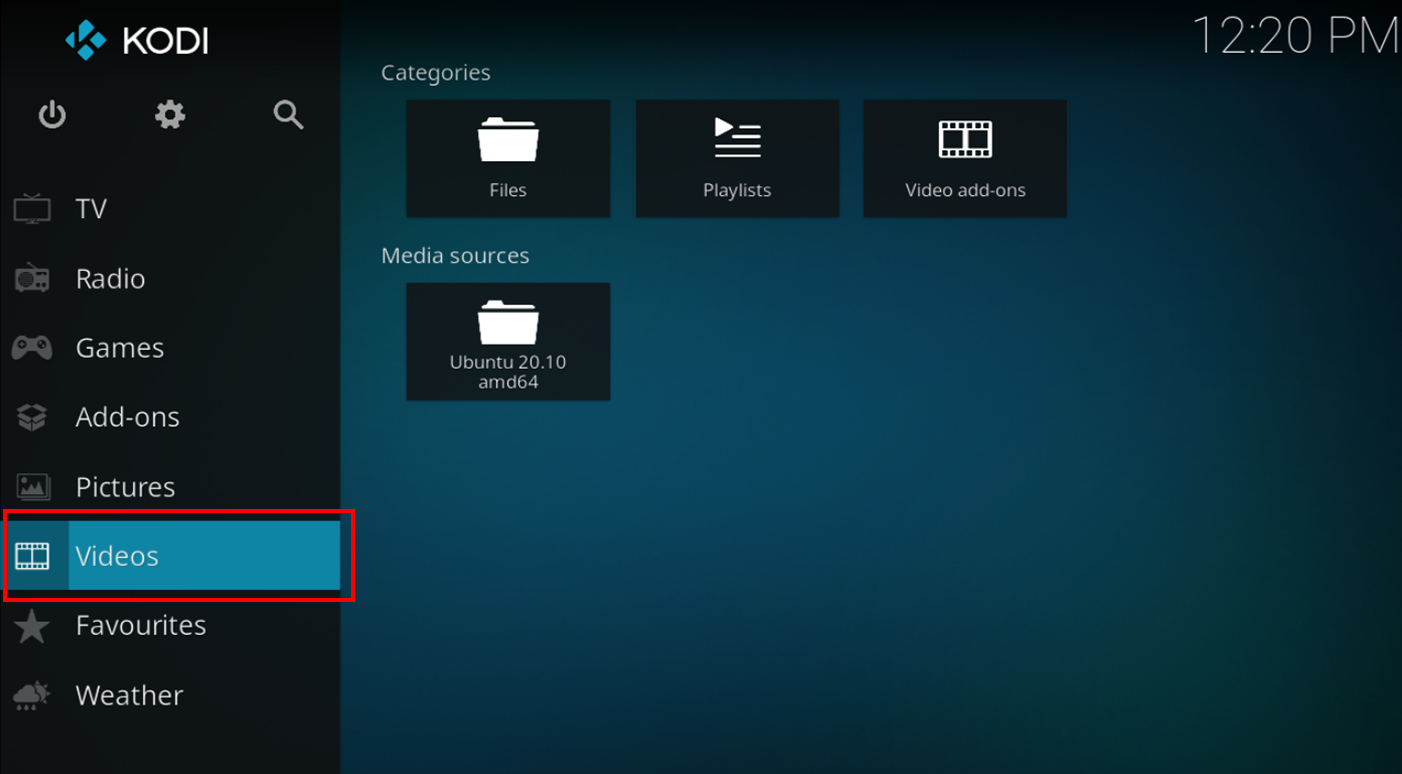The height and width of the screenshot is (774, 1402).
Task: Click the Video add-ons filmstrip icon
Action: pos(965,139)
